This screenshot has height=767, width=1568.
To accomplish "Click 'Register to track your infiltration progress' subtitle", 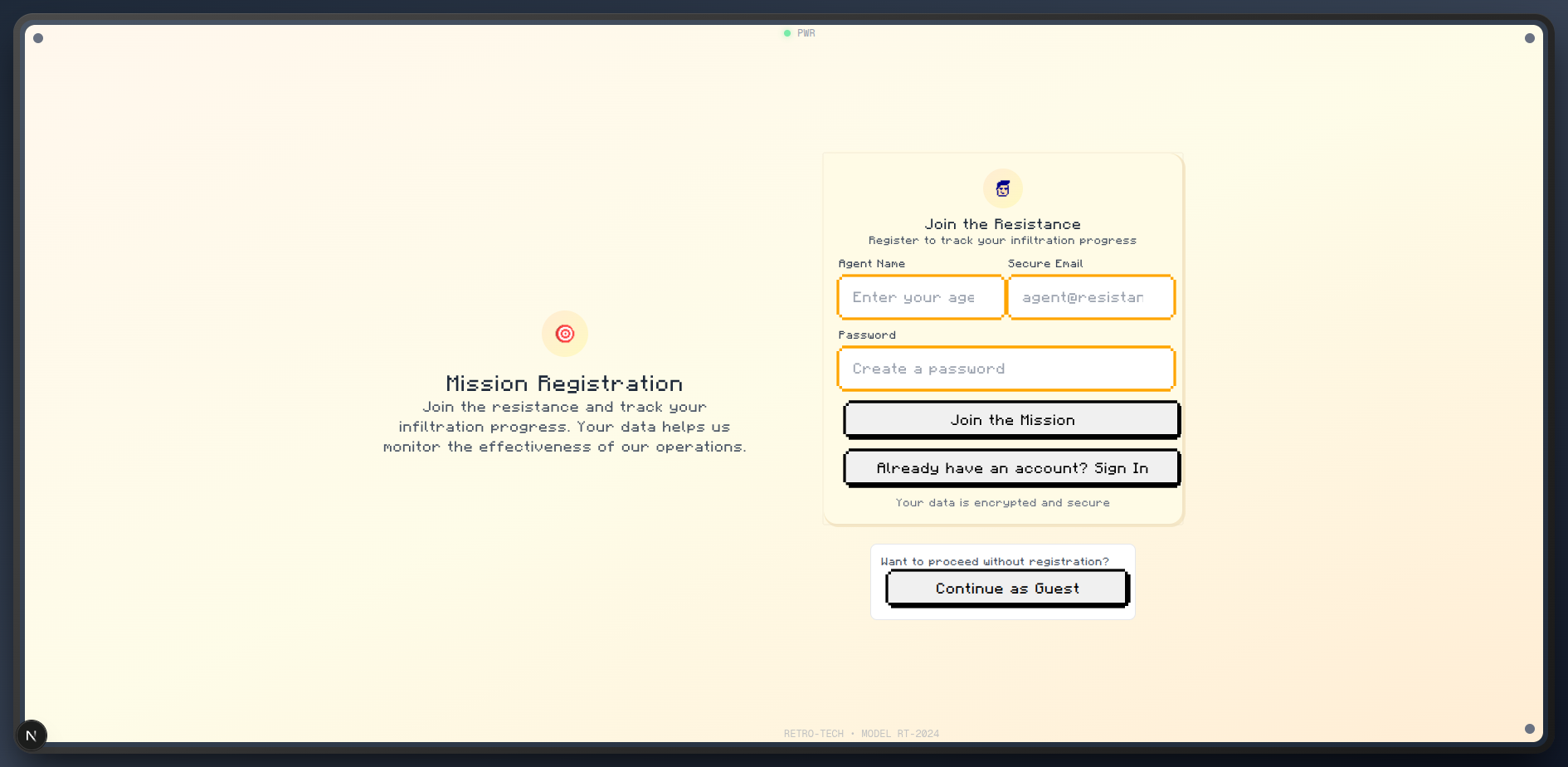I will [x=1003, y=241].
